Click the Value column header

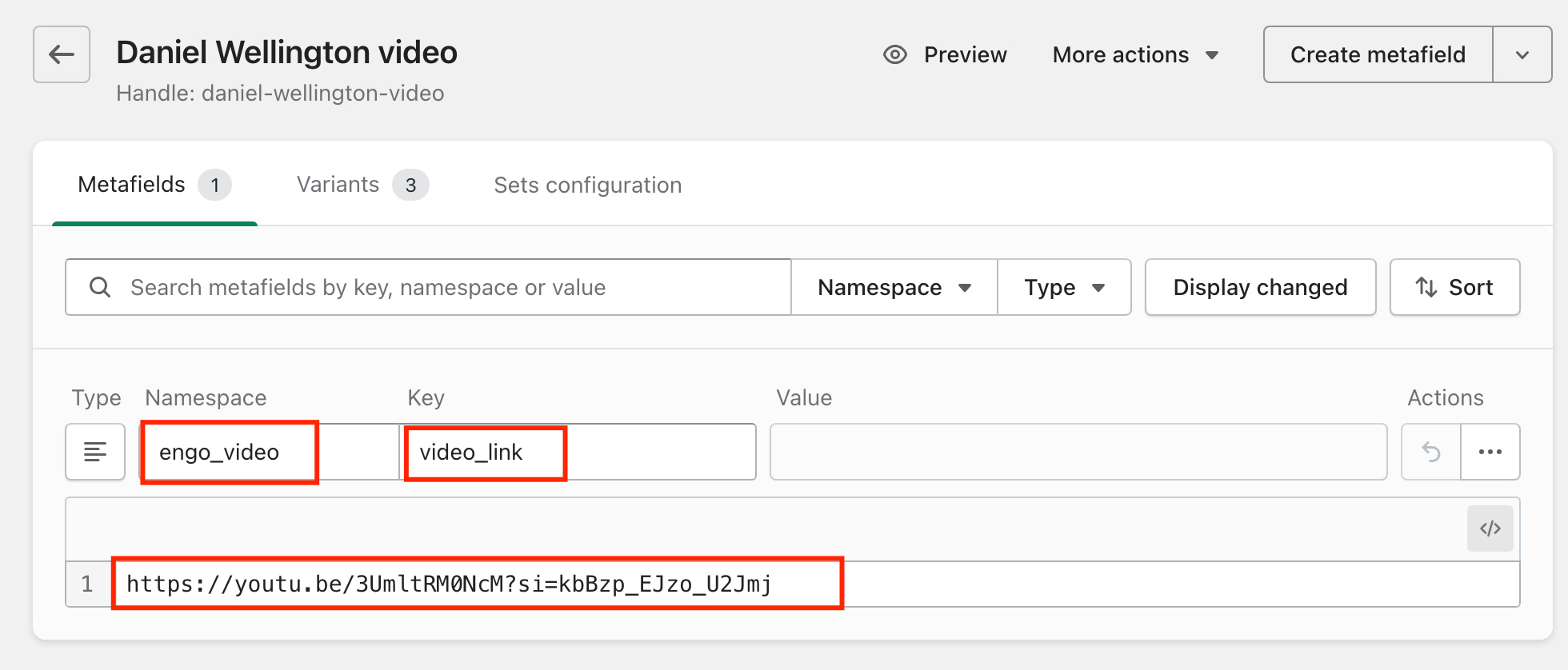(x=804, y=398)
